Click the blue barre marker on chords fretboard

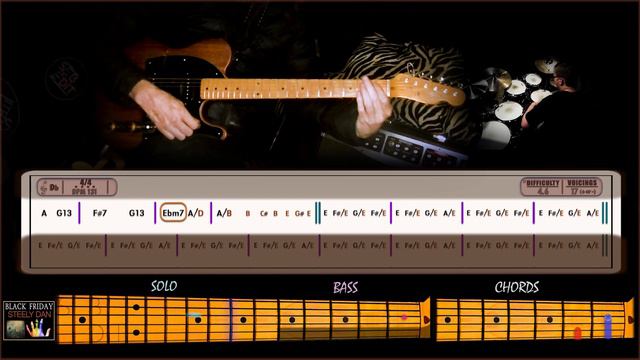607,326
